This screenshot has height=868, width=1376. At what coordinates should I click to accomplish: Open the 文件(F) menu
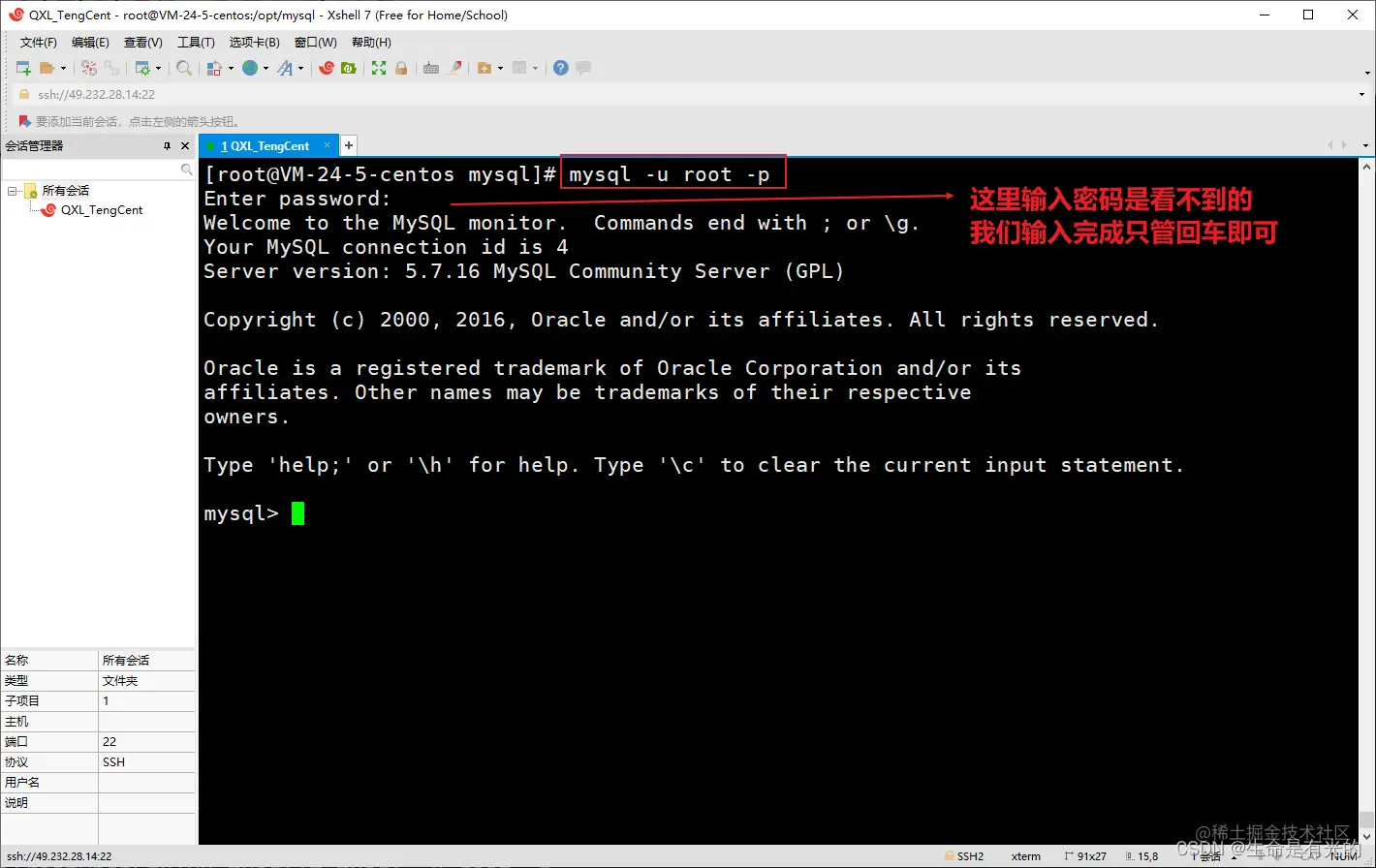(39, 43)
